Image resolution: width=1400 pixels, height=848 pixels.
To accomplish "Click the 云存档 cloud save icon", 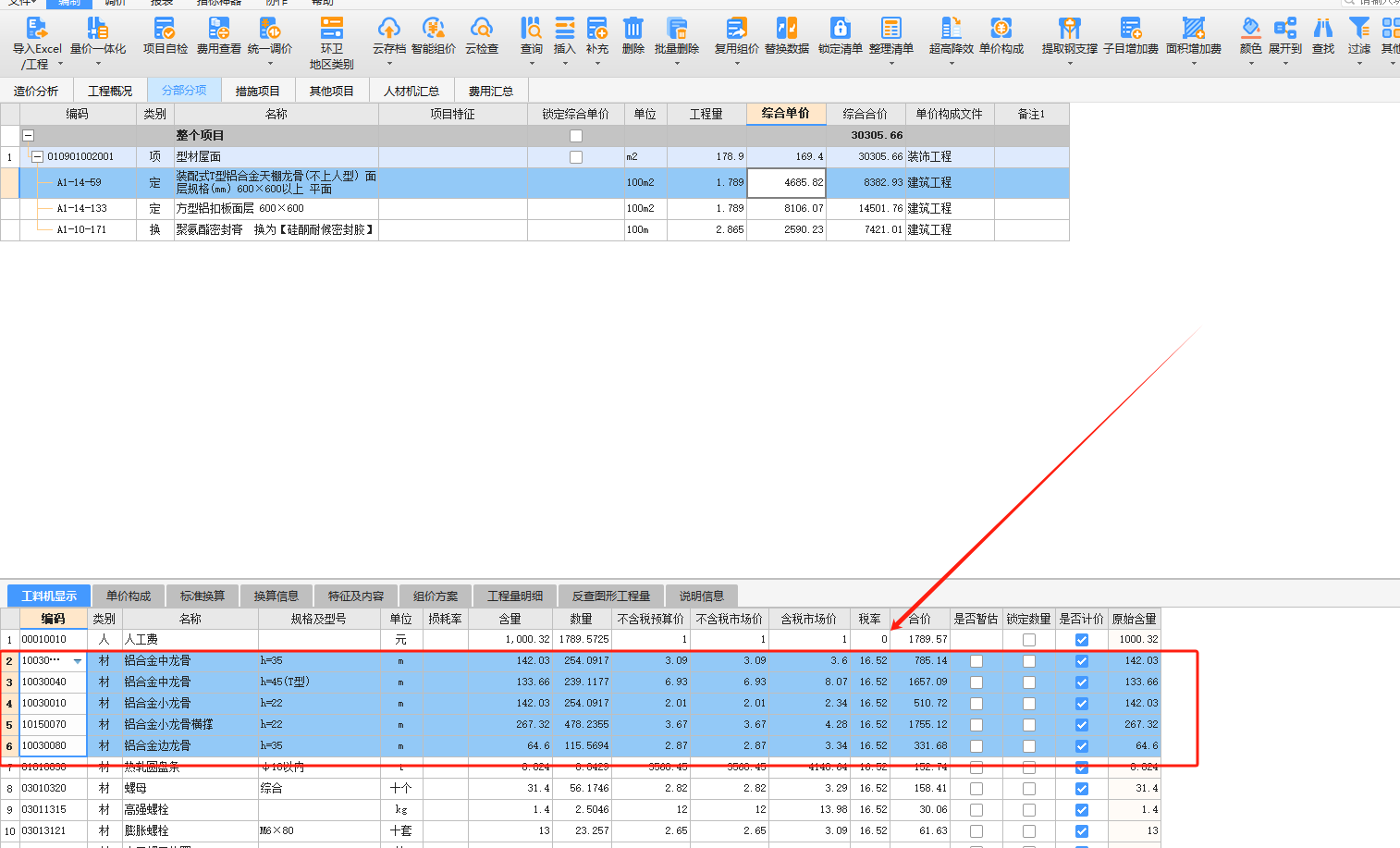I will (389, 29).
